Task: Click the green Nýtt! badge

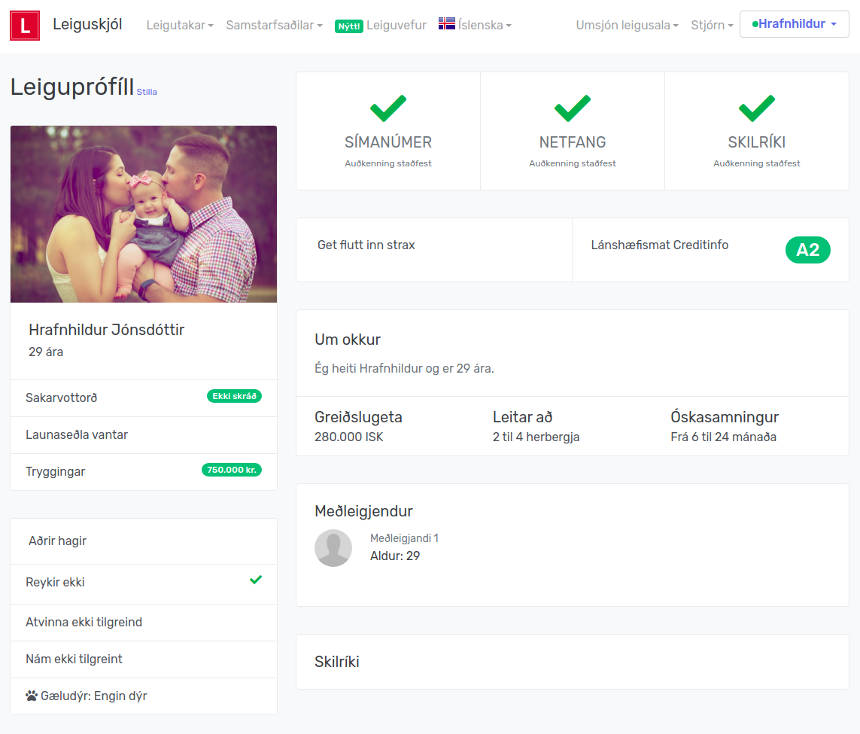Action: [x=349, y=26]
